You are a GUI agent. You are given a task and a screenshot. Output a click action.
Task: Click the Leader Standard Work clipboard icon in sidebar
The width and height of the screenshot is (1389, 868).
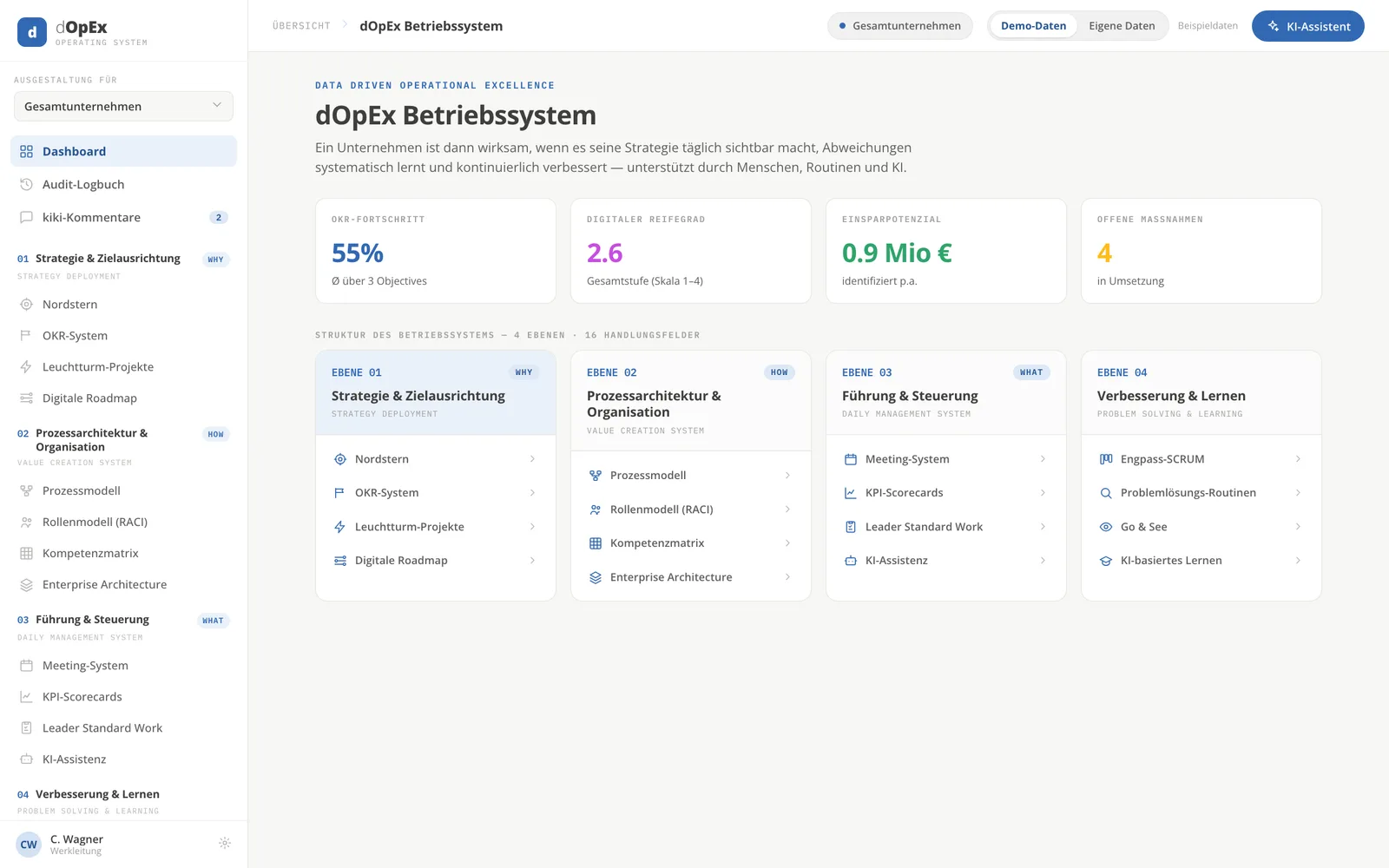click(26, 728)
